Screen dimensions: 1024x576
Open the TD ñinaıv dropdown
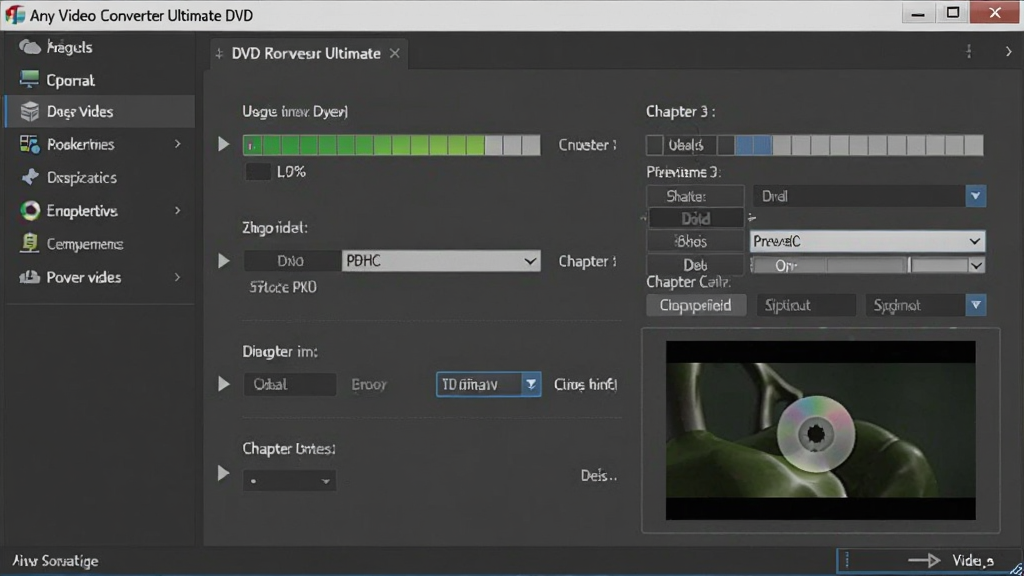click(x=488, y=384)
